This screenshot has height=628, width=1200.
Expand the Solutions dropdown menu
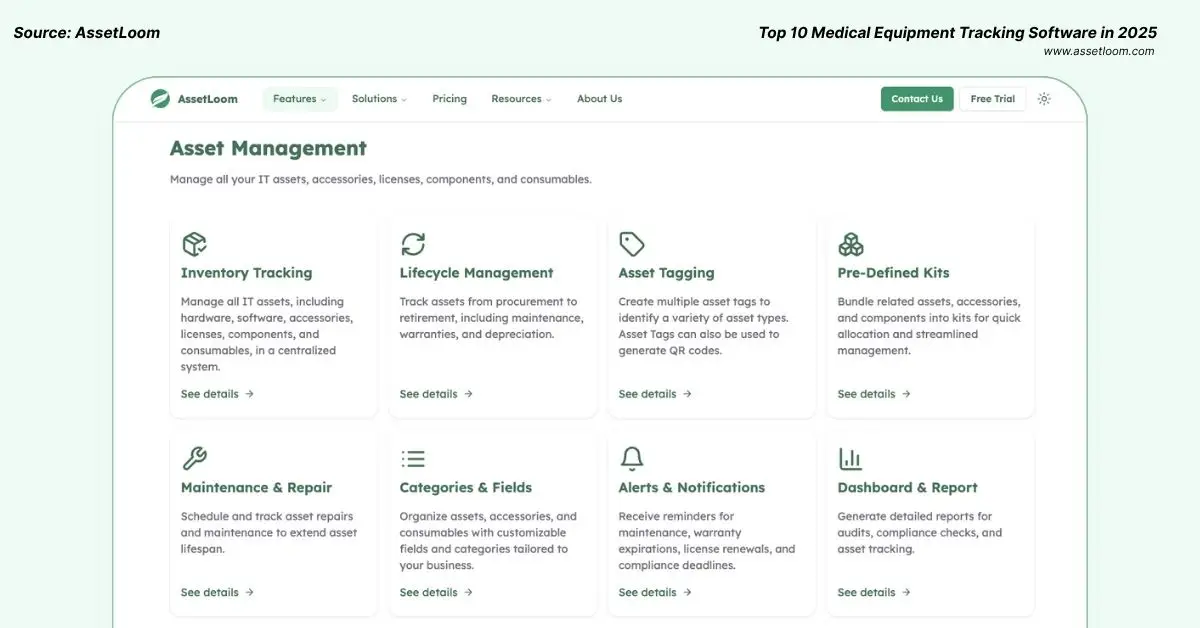[380, 99]
